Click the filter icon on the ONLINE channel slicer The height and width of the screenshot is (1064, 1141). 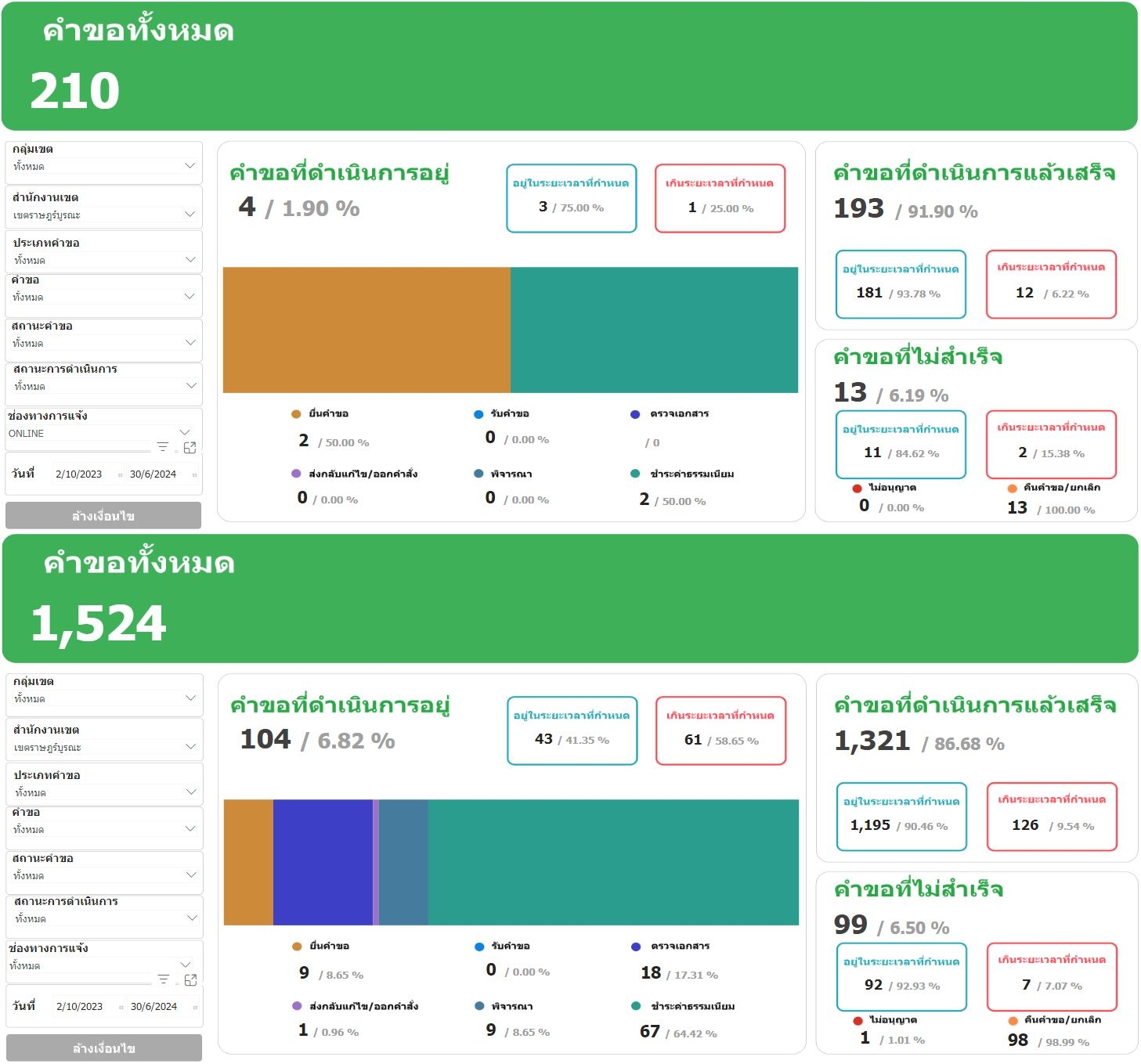coord(163,446)
